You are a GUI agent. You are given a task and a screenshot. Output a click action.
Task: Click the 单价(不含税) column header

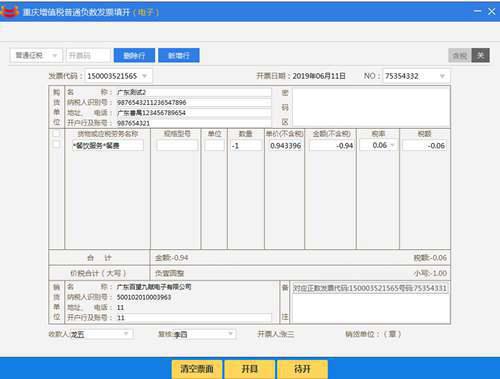(284, 134)
